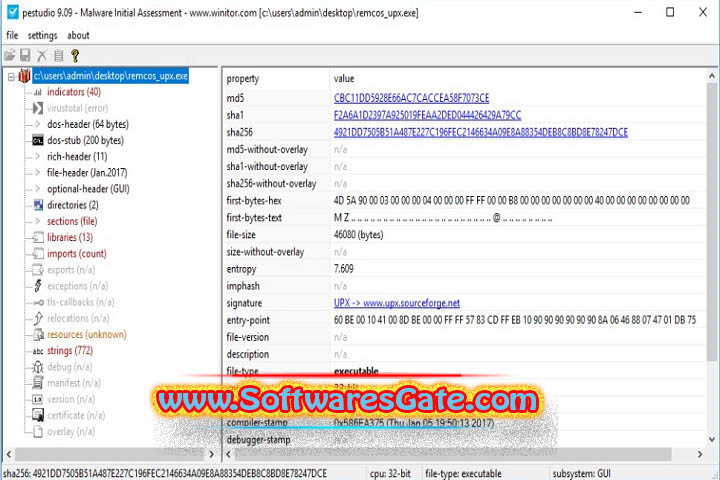Select the indicators (40) tree item
Image resolution: width=720 pixels, height=480 pixels.
[73, 92]
